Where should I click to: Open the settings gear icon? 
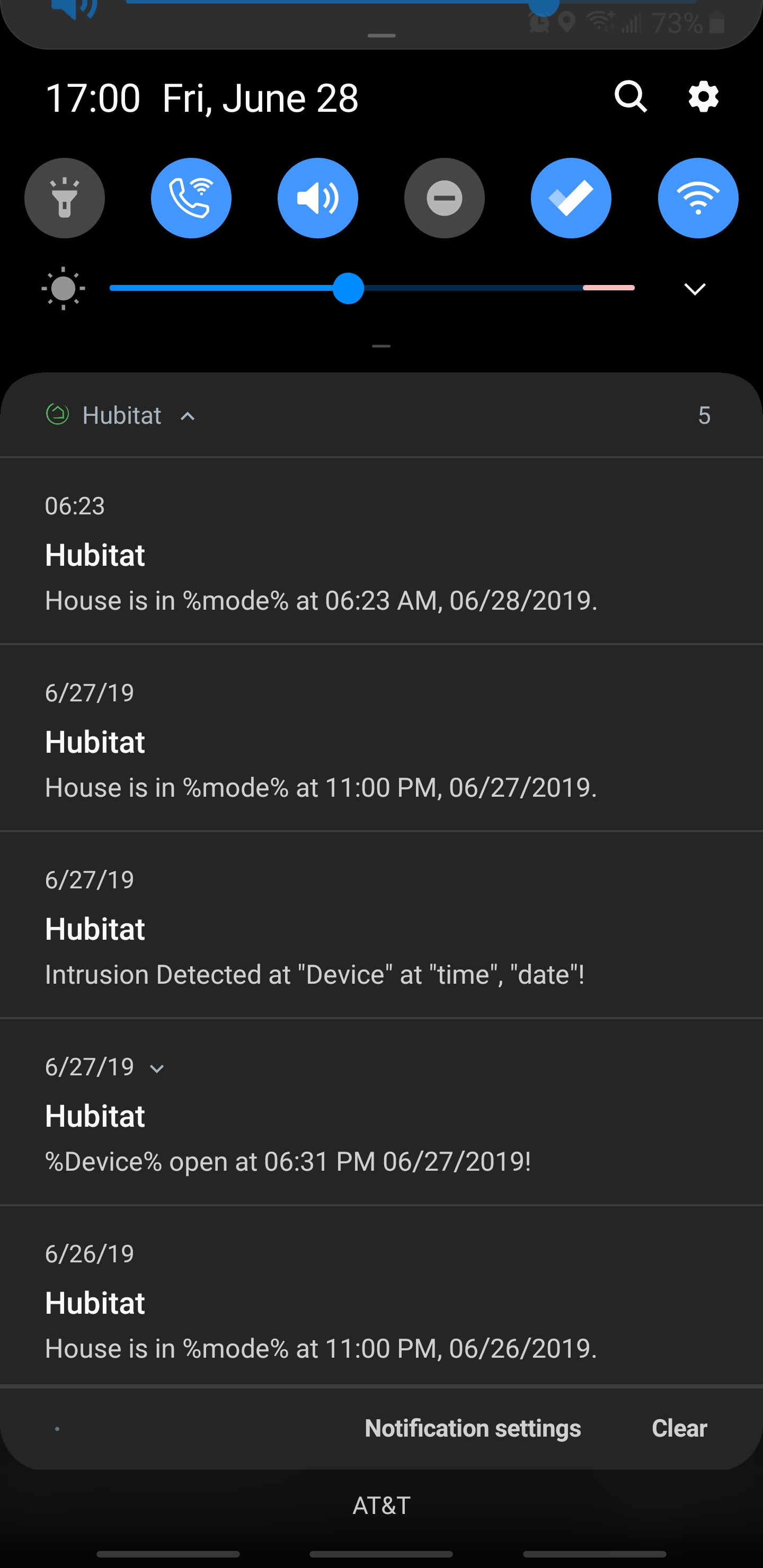click(703, 97)
